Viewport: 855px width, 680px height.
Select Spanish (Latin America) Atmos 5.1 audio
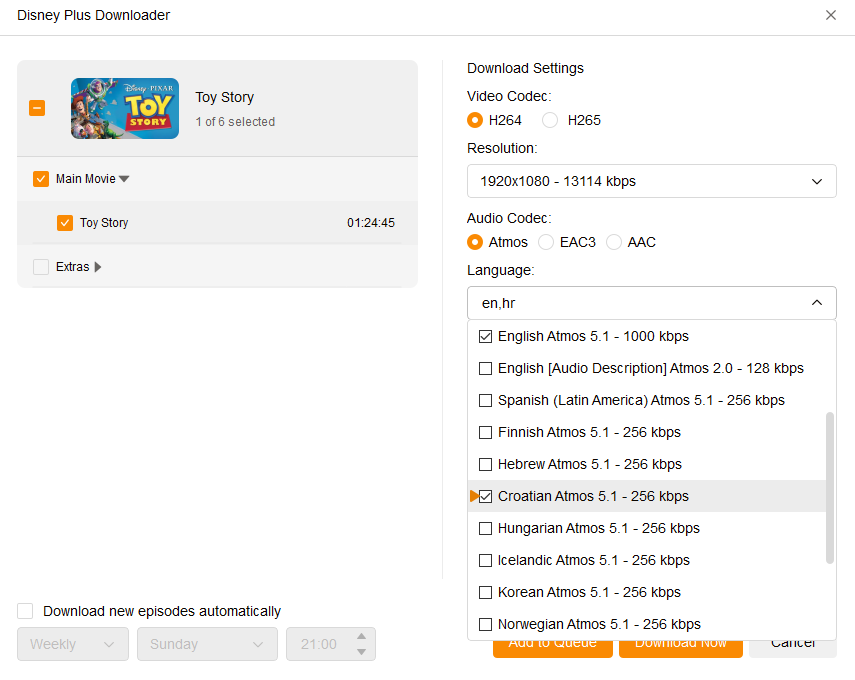(486, 401)
